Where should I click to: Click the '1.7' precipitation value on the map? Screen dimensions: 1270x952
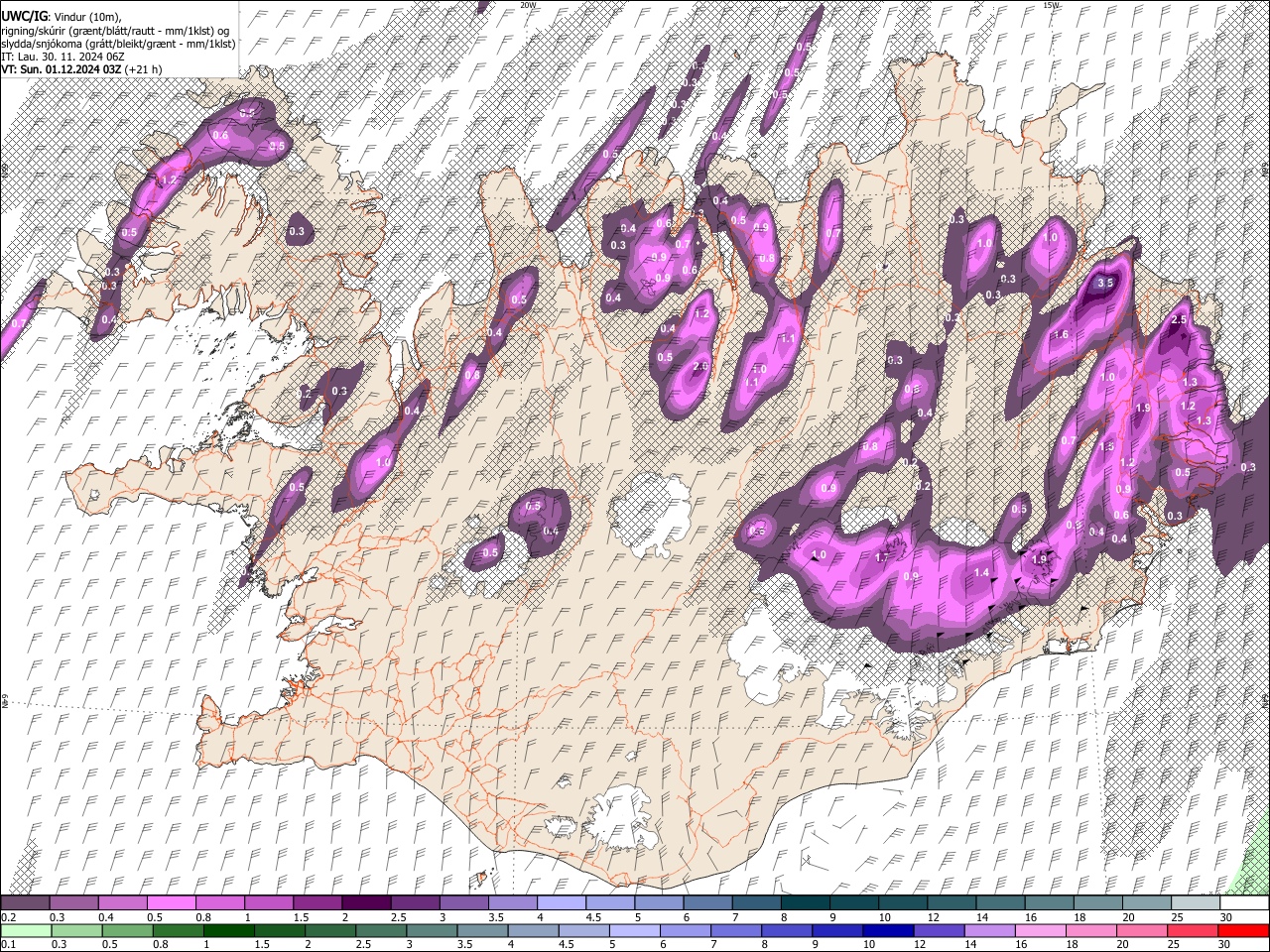pyautogui.click(x=882, y=557)
